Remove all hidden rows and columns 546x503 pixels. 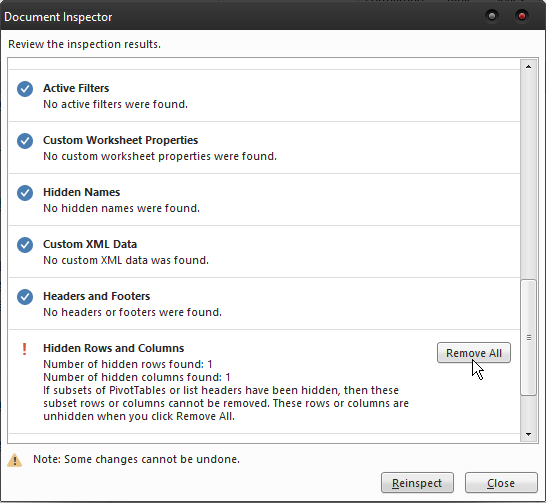click(474, 353)
